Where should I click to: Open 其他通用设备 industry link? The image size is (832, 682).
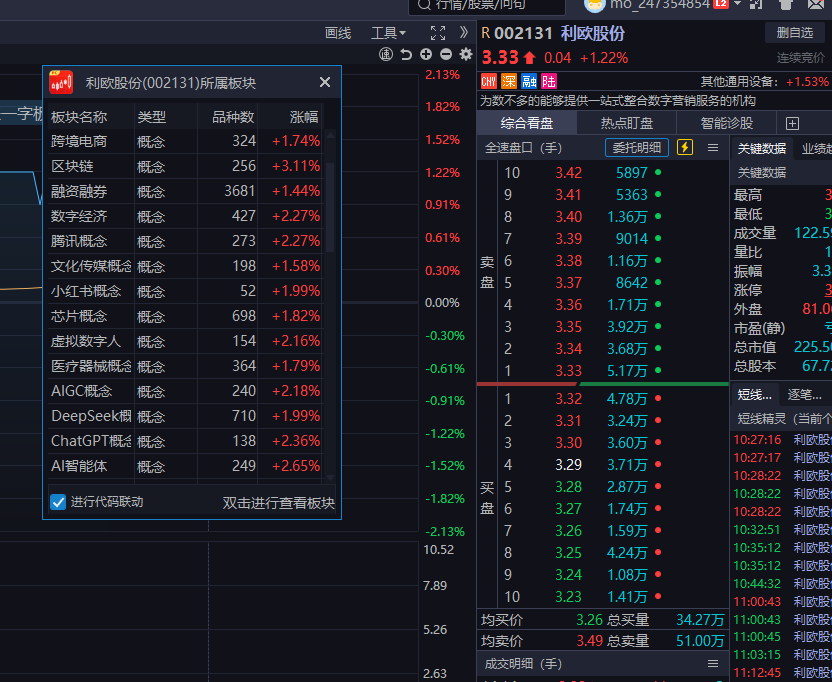[739, 82]
